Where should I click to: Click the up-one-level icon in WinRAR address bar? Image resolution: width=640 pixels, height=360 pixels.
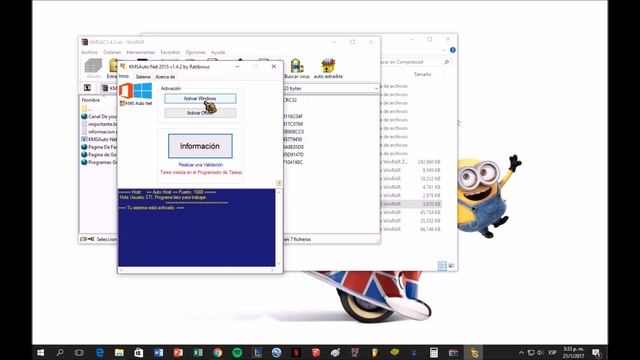click(x=87, y=88)
